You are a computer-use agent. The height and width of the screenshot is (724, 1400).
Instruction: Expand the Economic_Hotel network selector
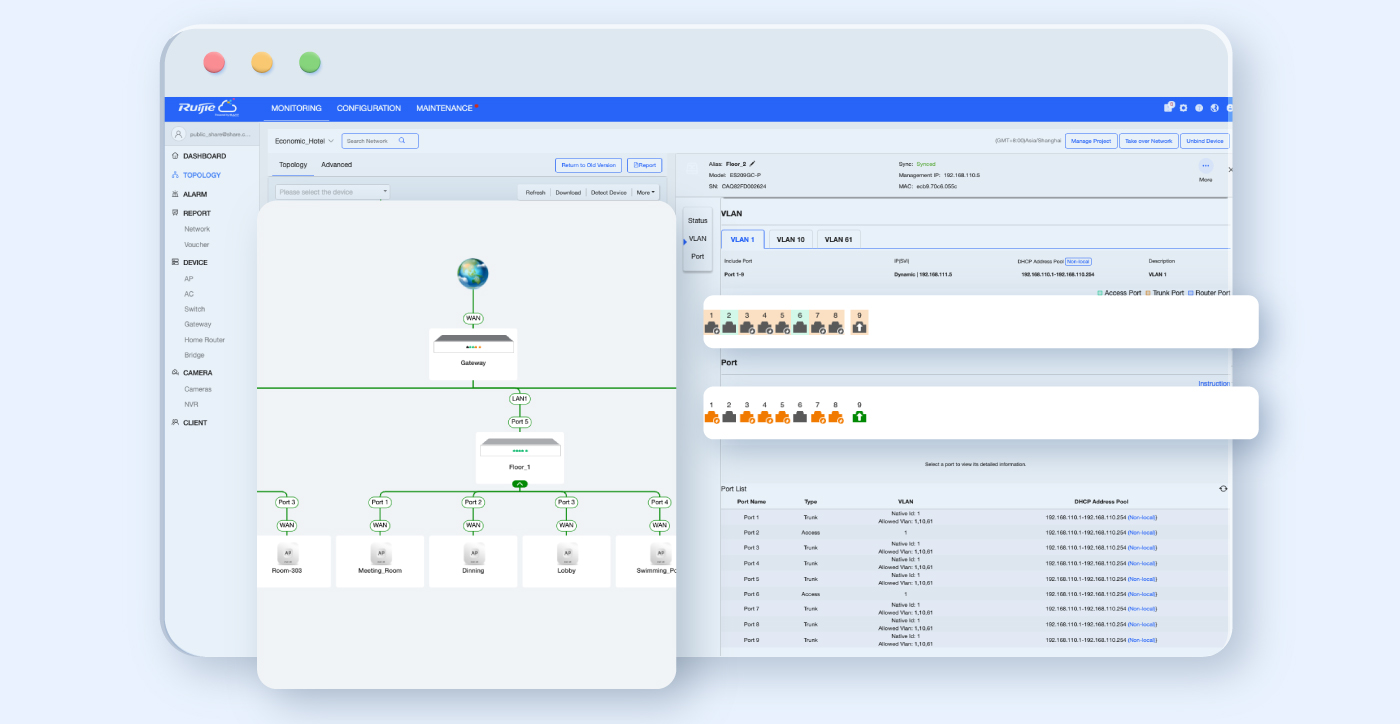(305, 141)
